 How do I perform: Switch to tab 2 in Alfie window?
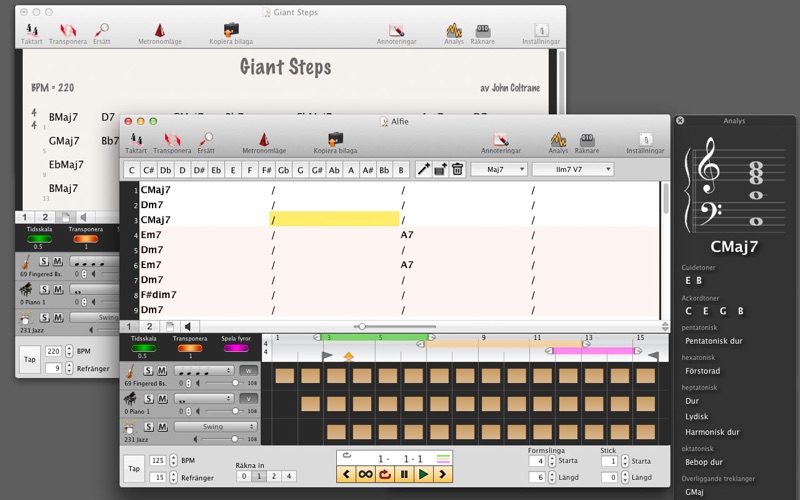pyautogui.click(x=149, y=326)
